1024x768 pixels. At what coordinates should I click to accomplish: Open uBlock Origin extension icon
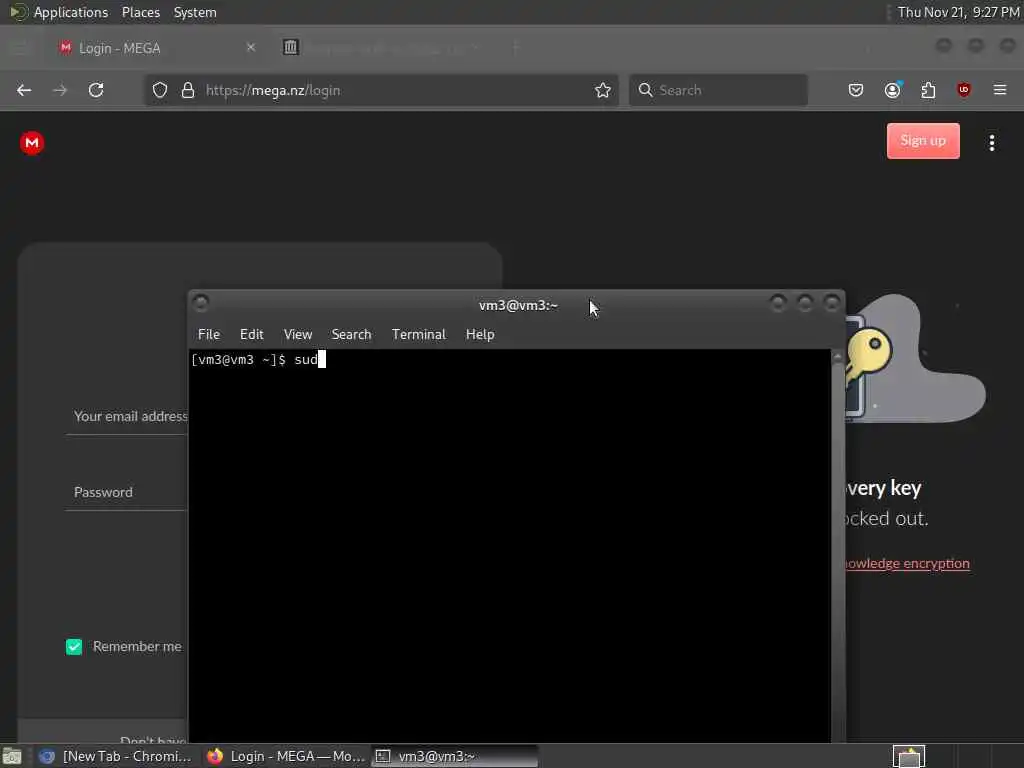click(964, 90)
